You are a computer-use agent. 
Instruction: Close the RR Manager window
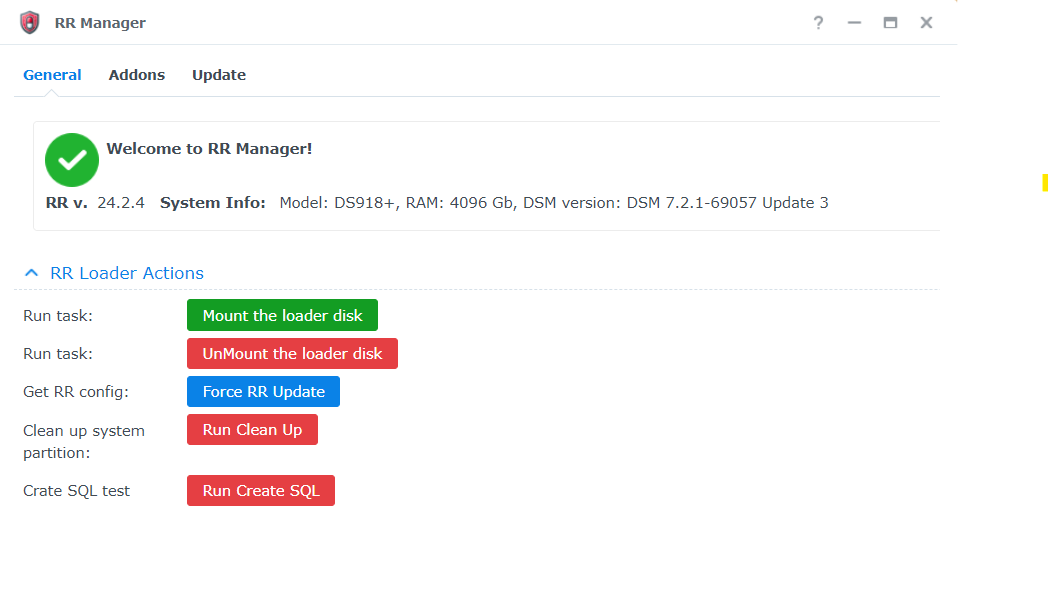tap(926, 23)
